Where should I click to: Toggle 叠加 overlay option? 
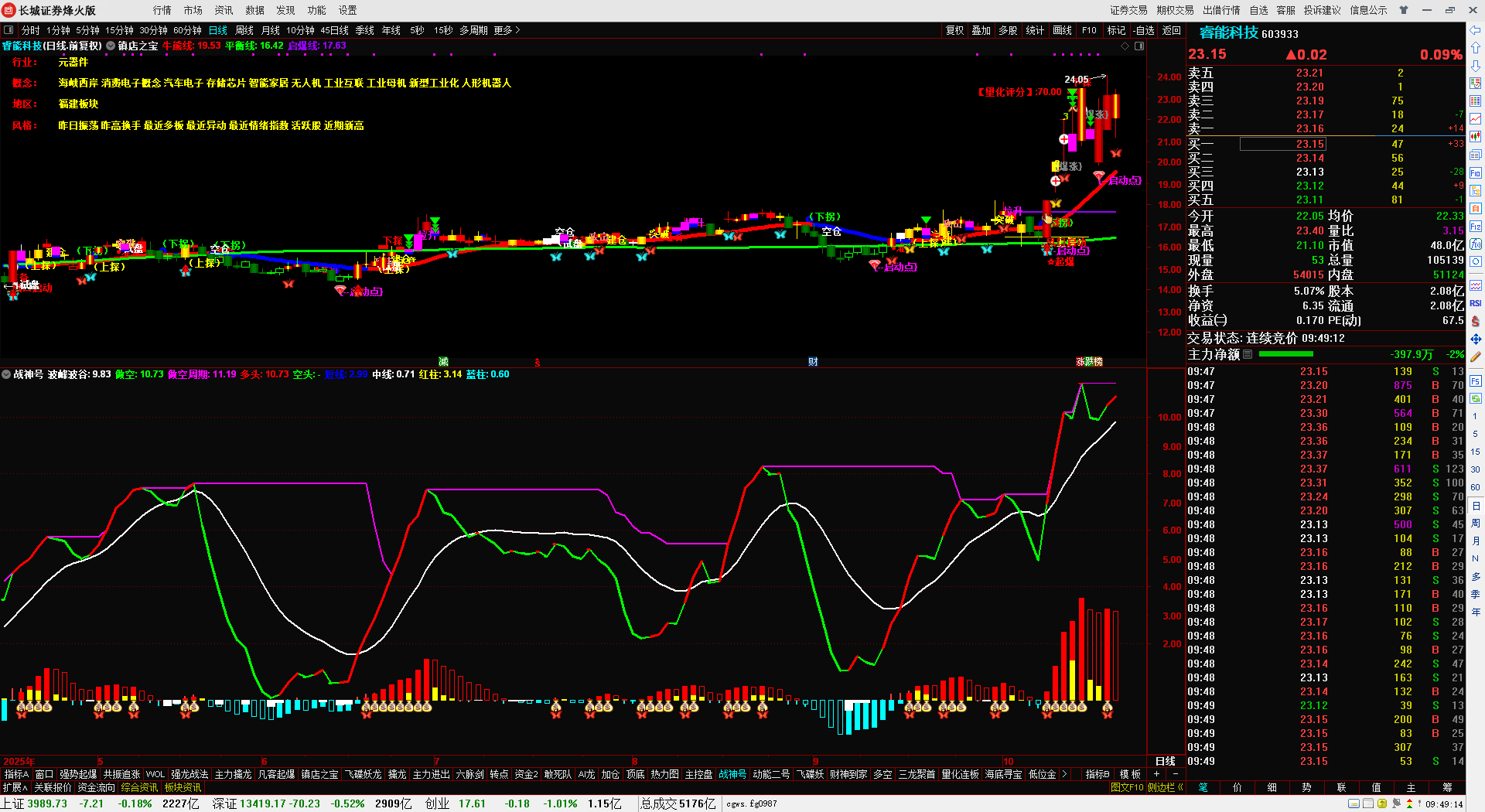(981, 30)
